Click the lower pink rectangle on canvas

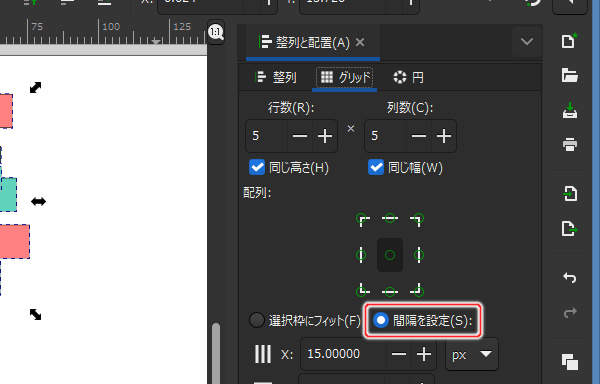[15, 242]
